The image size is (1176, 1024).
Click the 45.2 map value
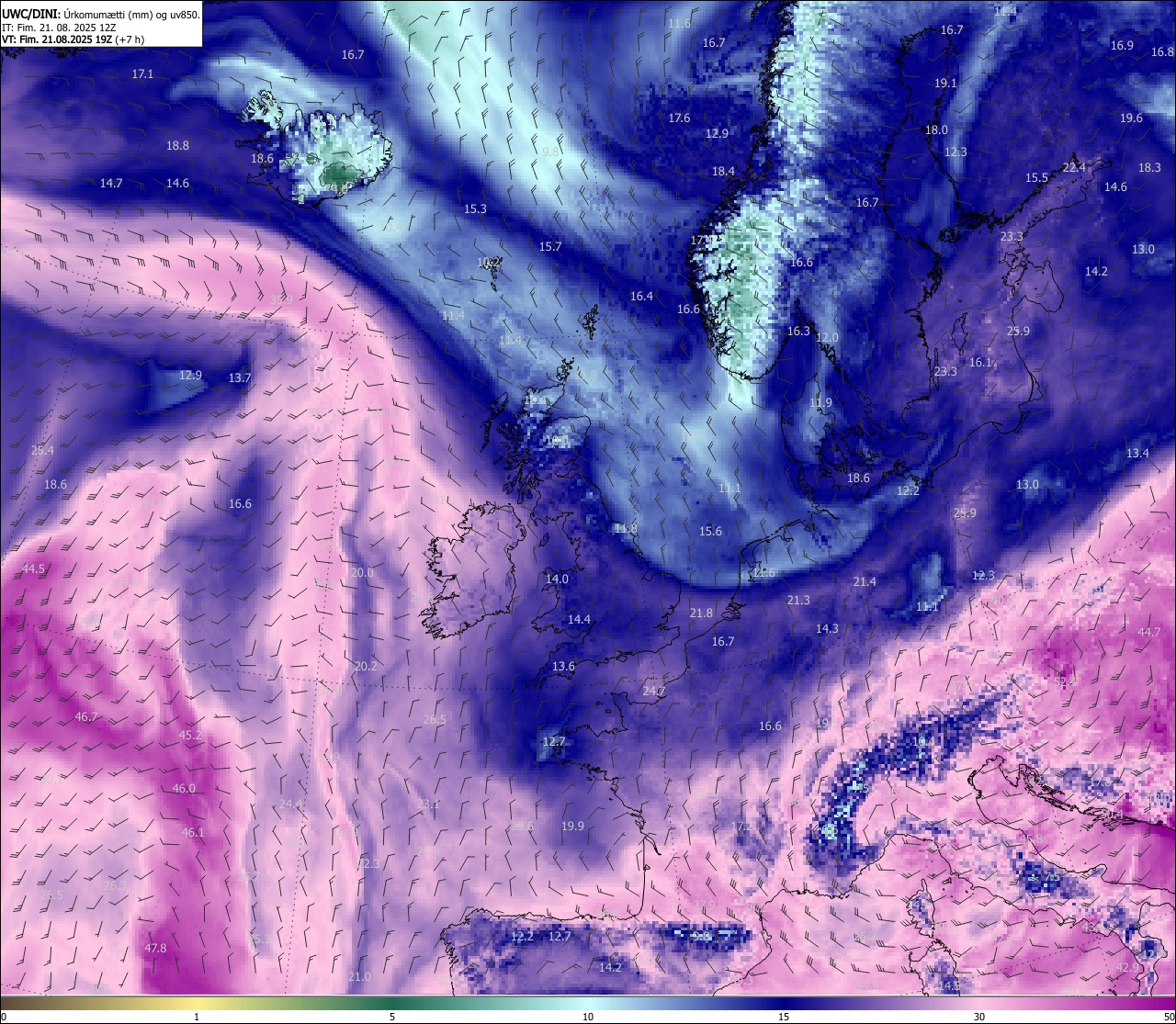[190, 735]
